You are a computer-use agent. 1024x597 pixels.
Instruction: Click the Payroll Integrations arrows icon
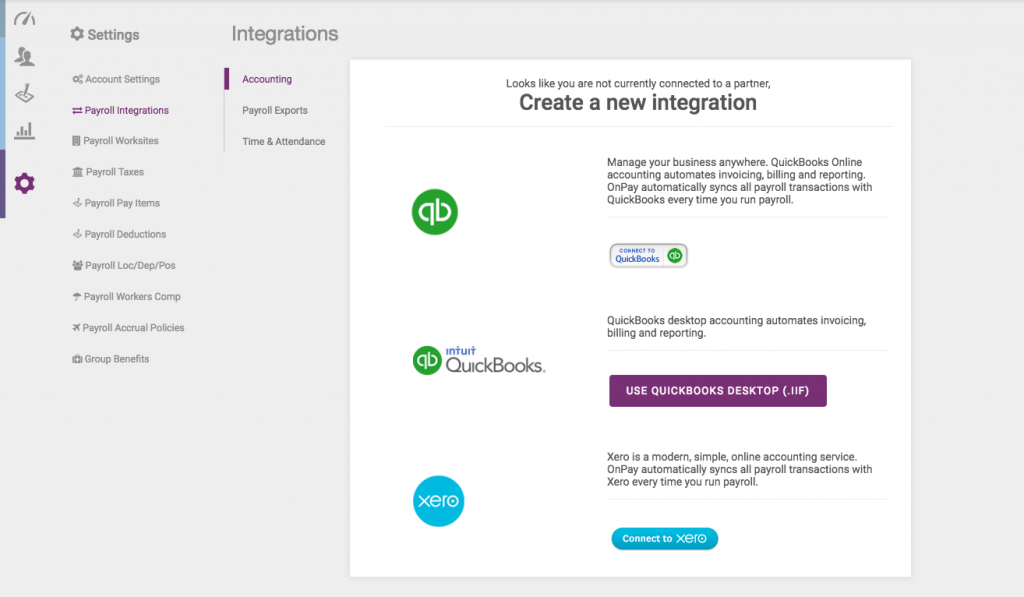tap(77, 110)
